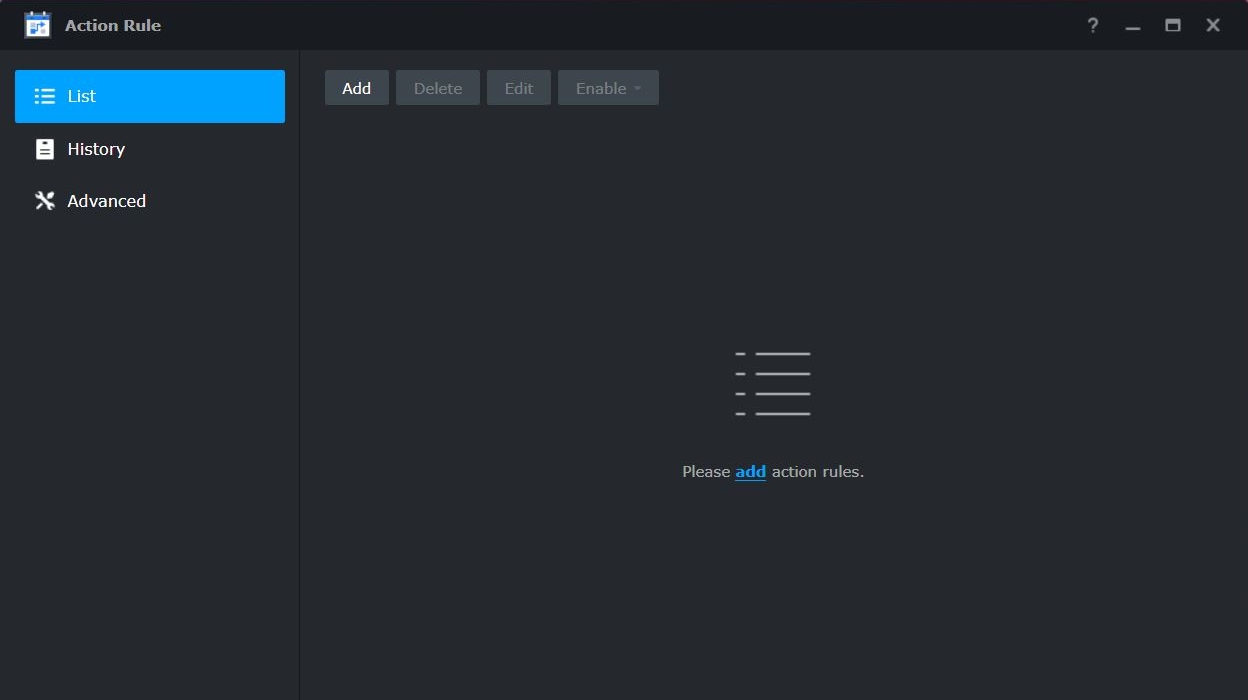Click the Add button in the toolbar
1248x700 pixels.
357,88
